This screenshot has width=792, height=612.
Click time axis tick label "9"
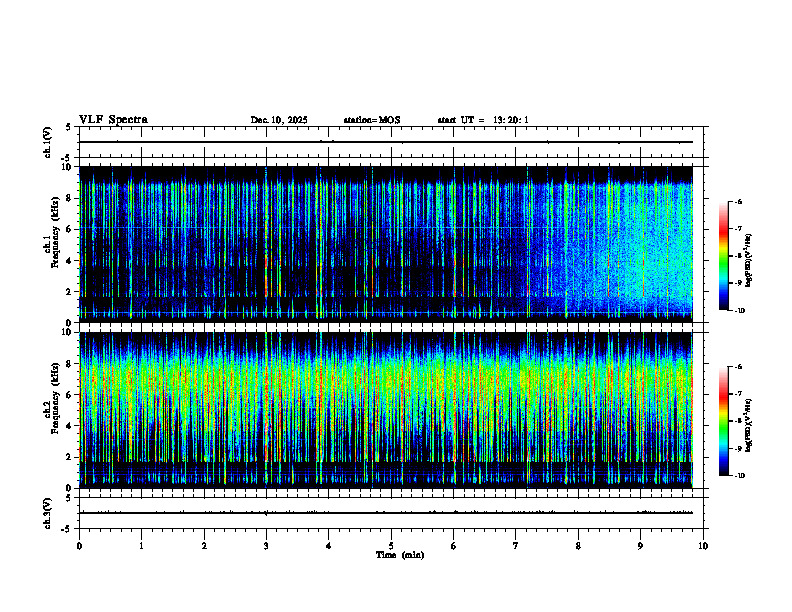click(x=640, y=546)
